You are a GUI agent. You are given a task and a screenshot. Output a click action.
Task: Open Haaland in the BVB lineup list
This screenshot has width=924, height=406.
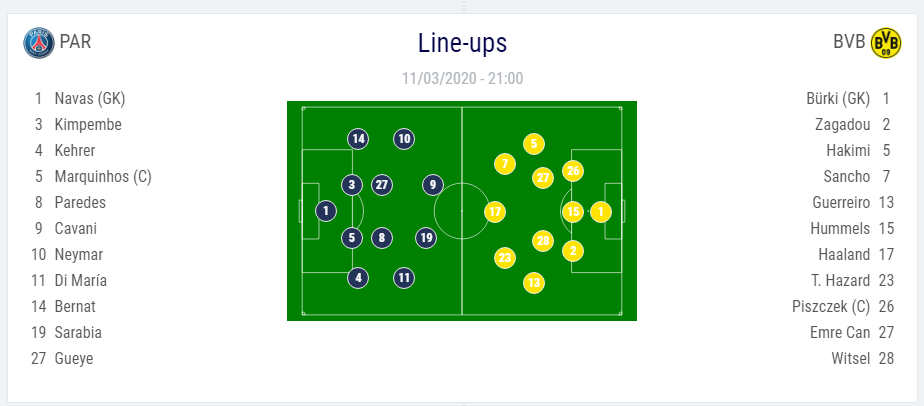(x=844, y=255)
